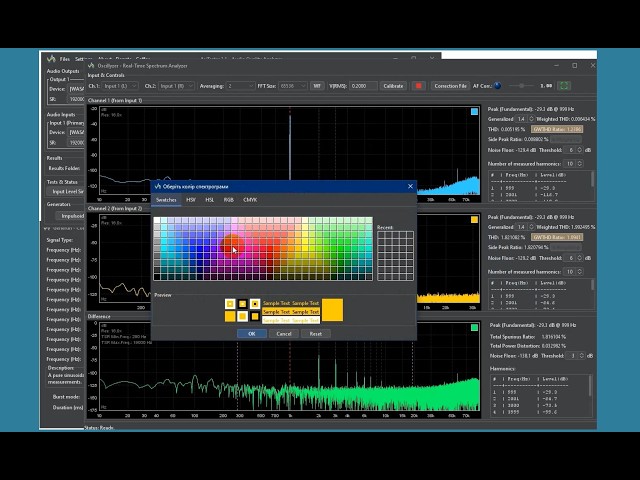Close the spectrogram color picker dialog
This screenshot has height=480, width=640.
pyautogui.click(x=410, y=187)
